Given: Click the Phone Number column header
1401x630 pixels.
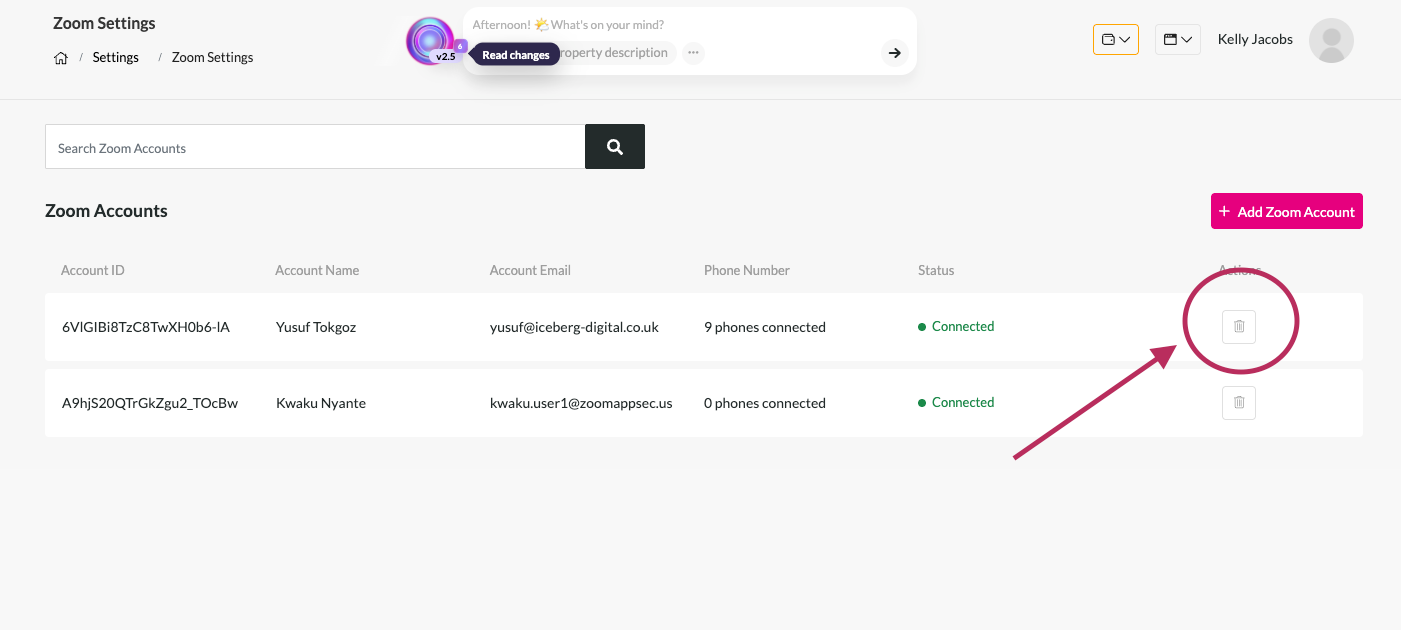Looking at the screenshot, I should coord(747,271).
